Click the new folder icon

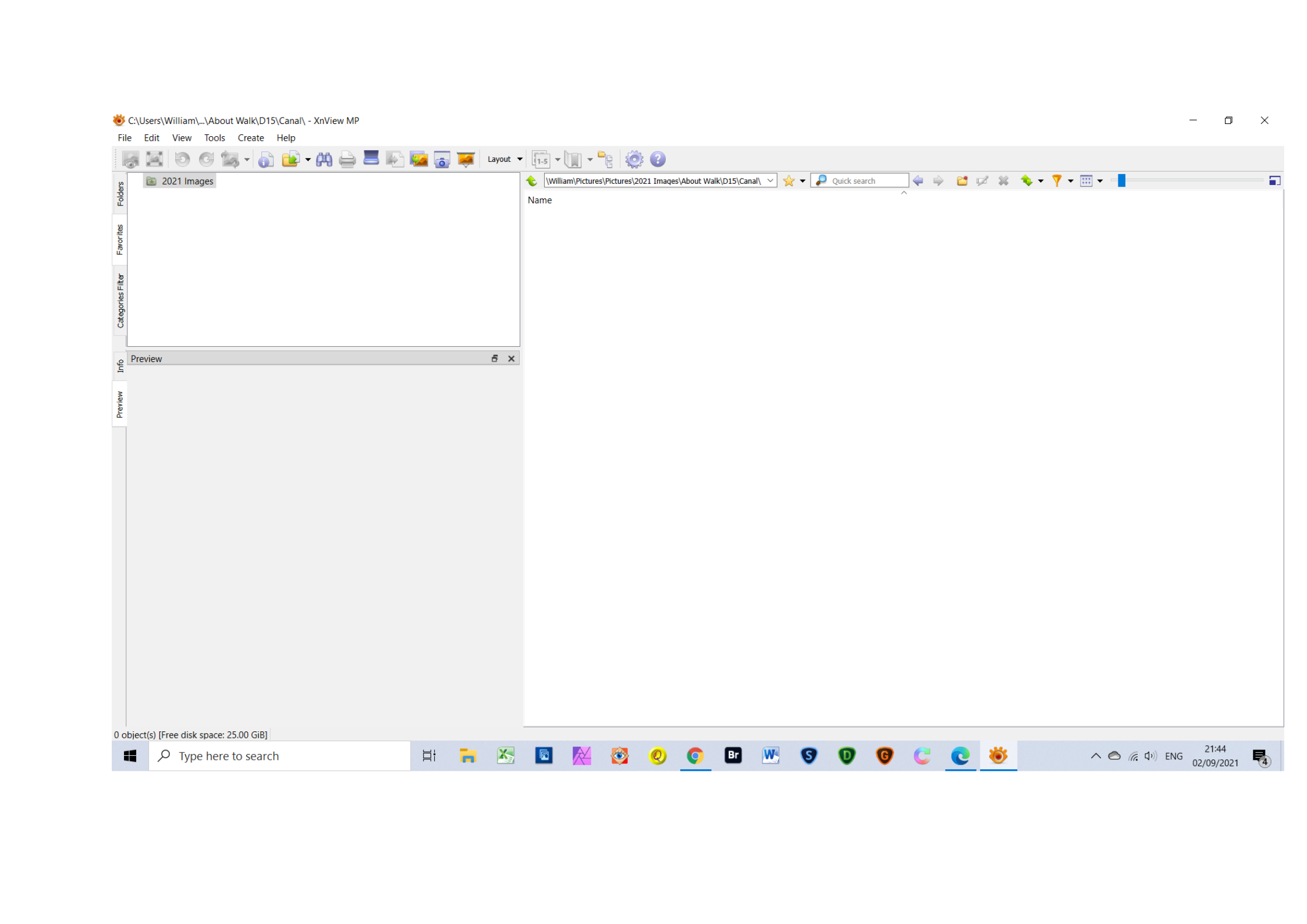coord(962,181)
